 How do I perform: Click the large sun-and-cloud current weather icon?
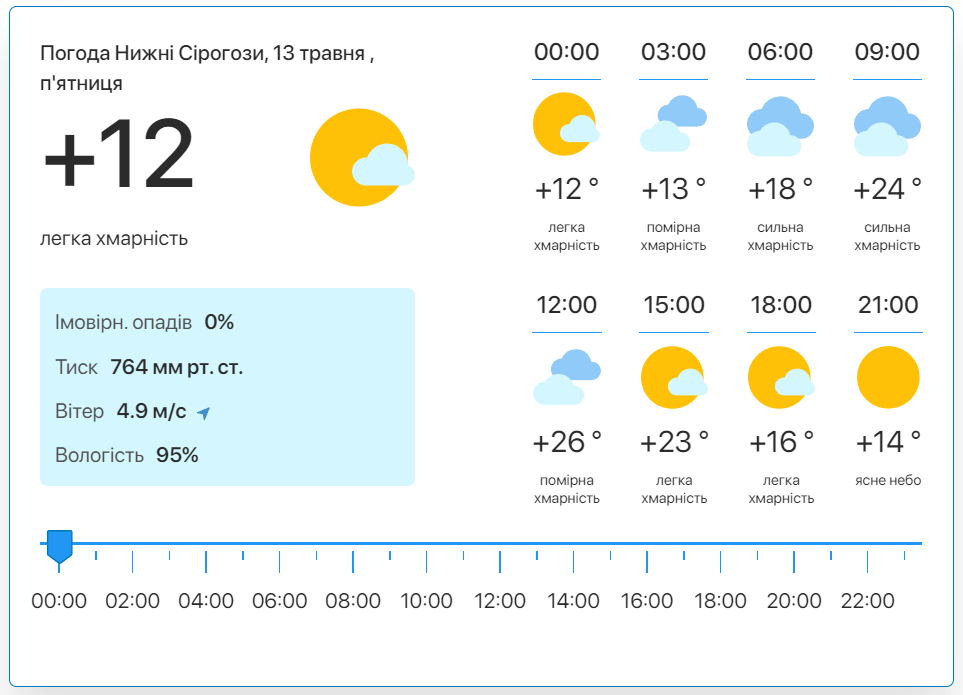click(362, 157)
